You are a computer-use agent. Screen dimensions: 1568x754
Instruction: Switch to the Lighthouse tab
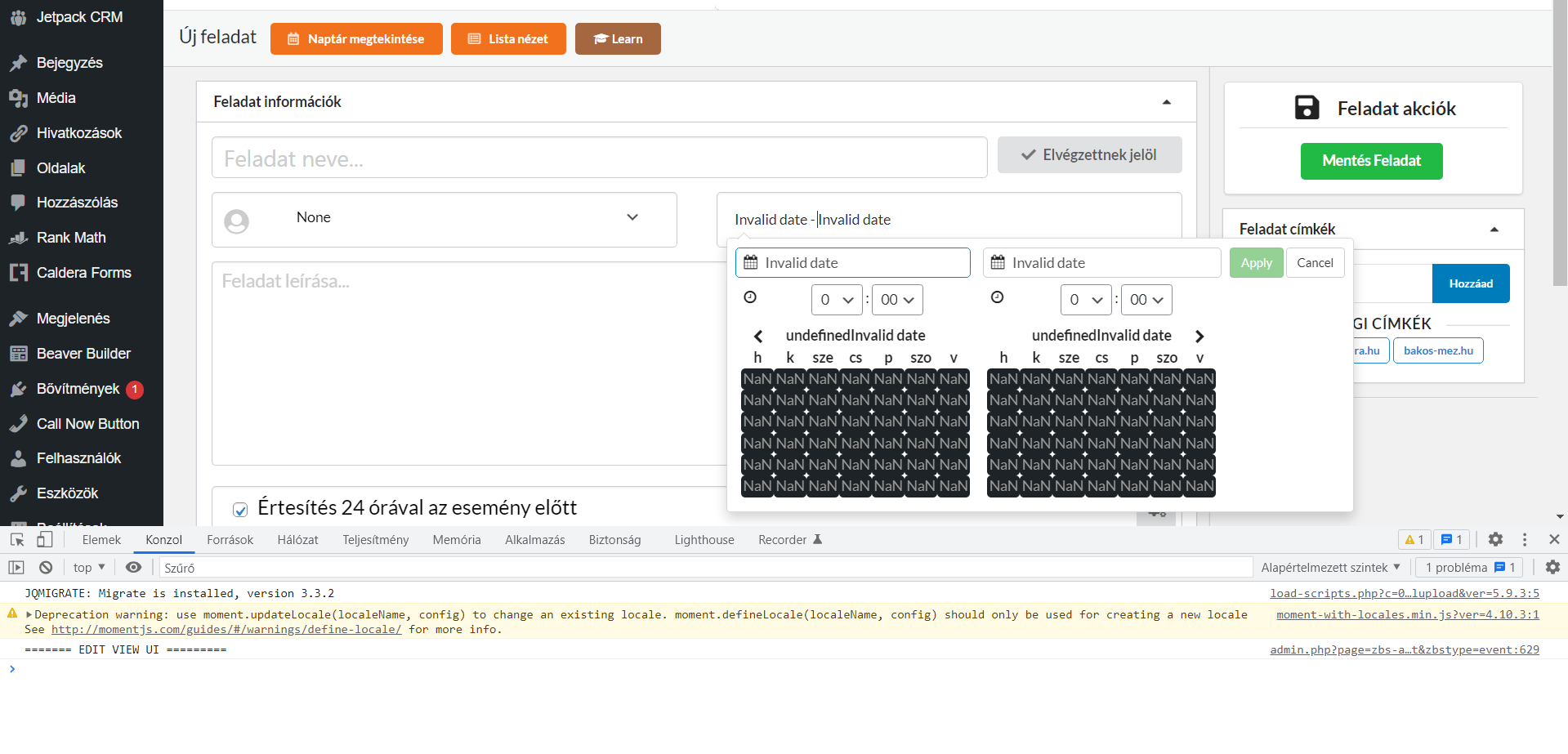tap(704, 540)
